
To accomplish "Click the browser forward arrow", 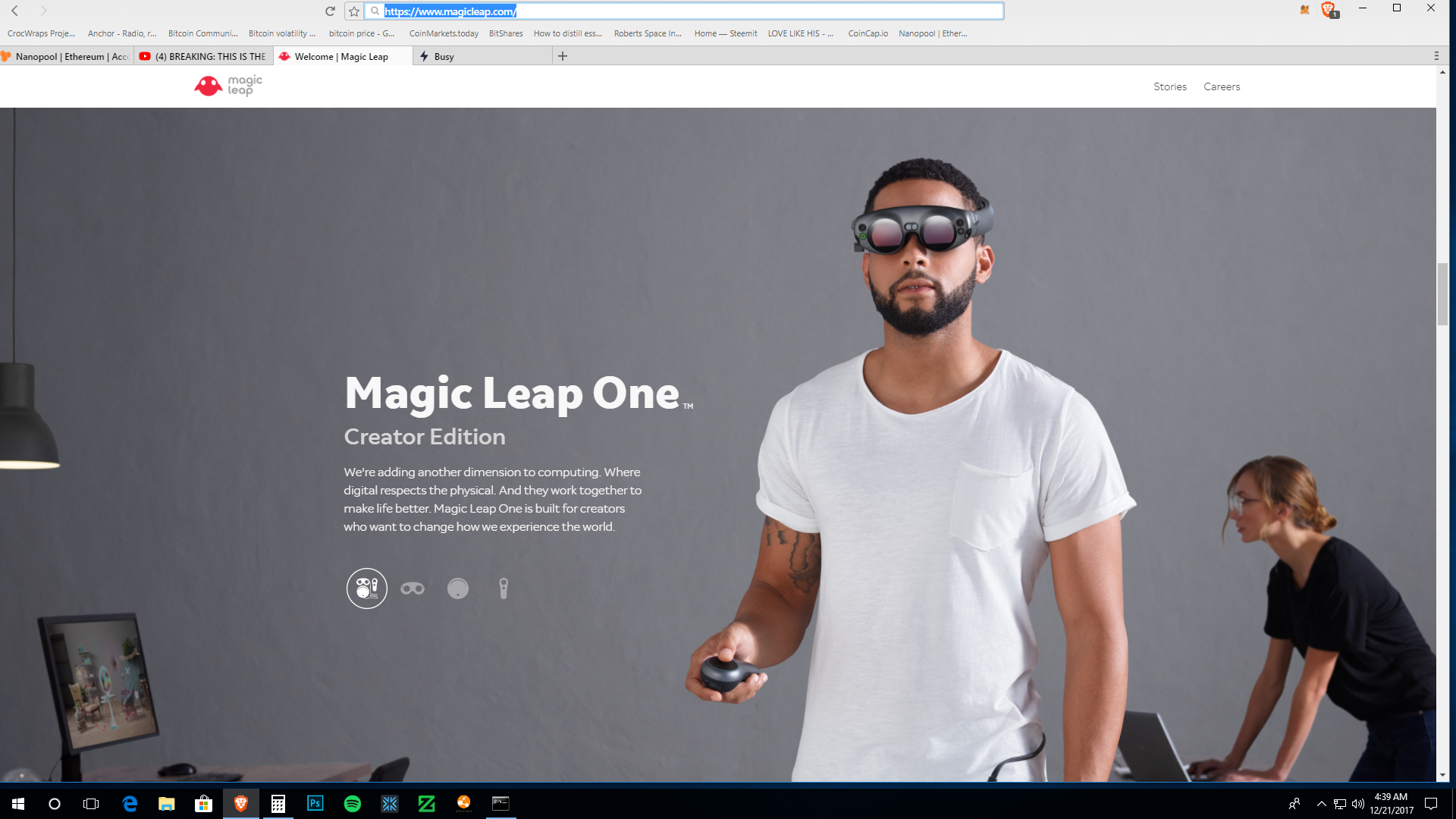I will pos(43,11).
